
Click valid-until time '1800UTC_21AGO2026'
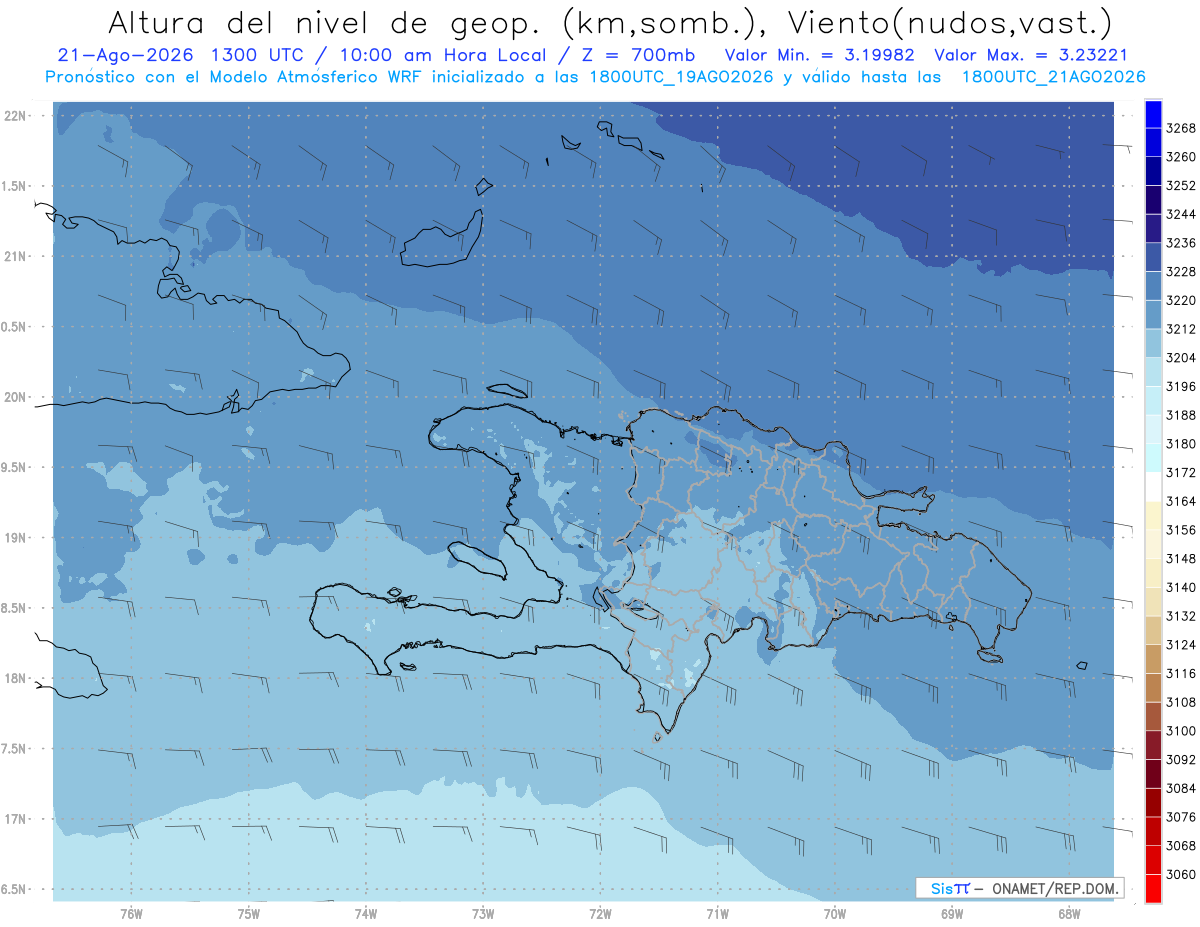pyautogui.click(x=1053, y=77)
